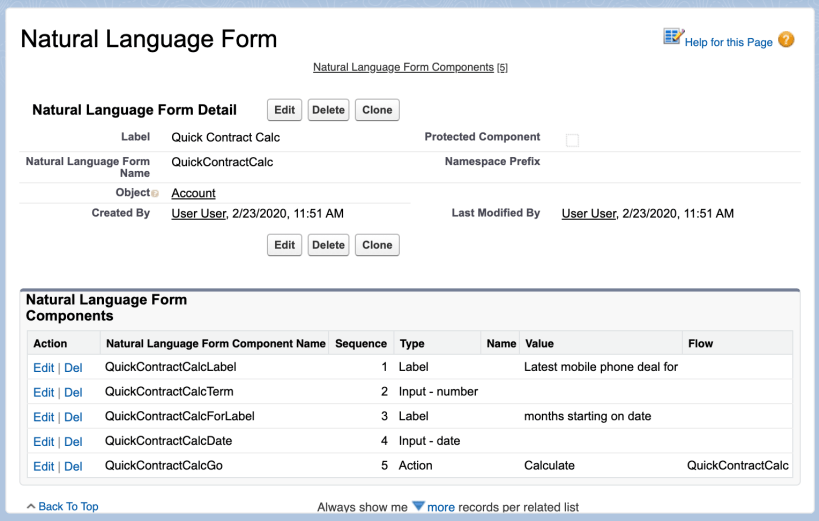Toggle the Protected Component checkbox
This screenshot has height=521, width=819.
point(572,140)
